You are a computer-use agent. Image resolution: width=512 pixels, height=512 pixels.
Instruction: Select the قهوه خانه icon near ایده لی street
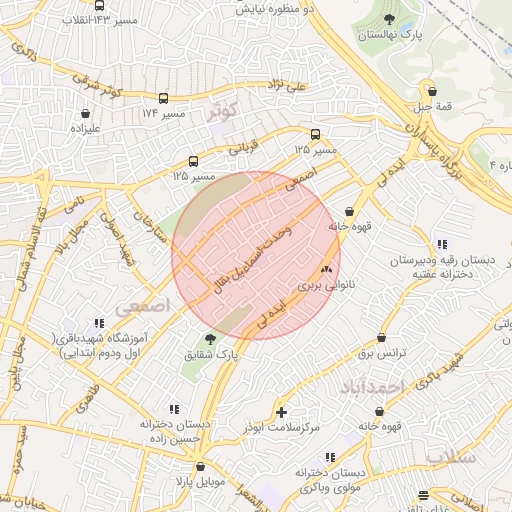[x=349, y=211]
